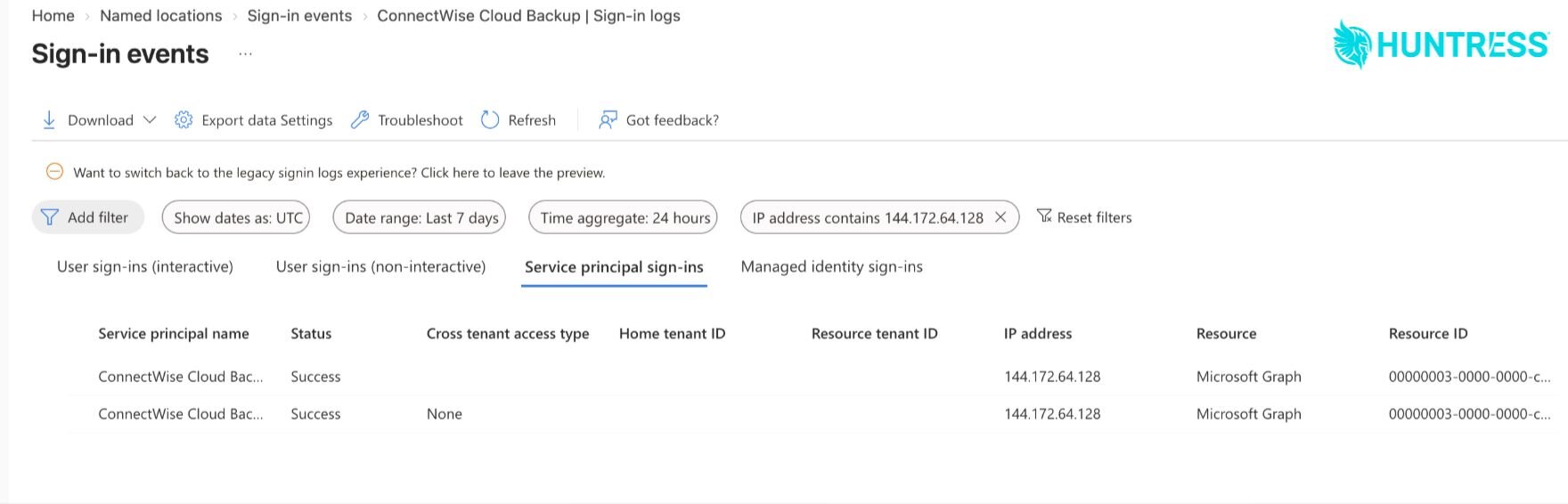Refresh the sign-in logs list
This screenshot has height=504, width=1568.
click(x=532, y=120)
